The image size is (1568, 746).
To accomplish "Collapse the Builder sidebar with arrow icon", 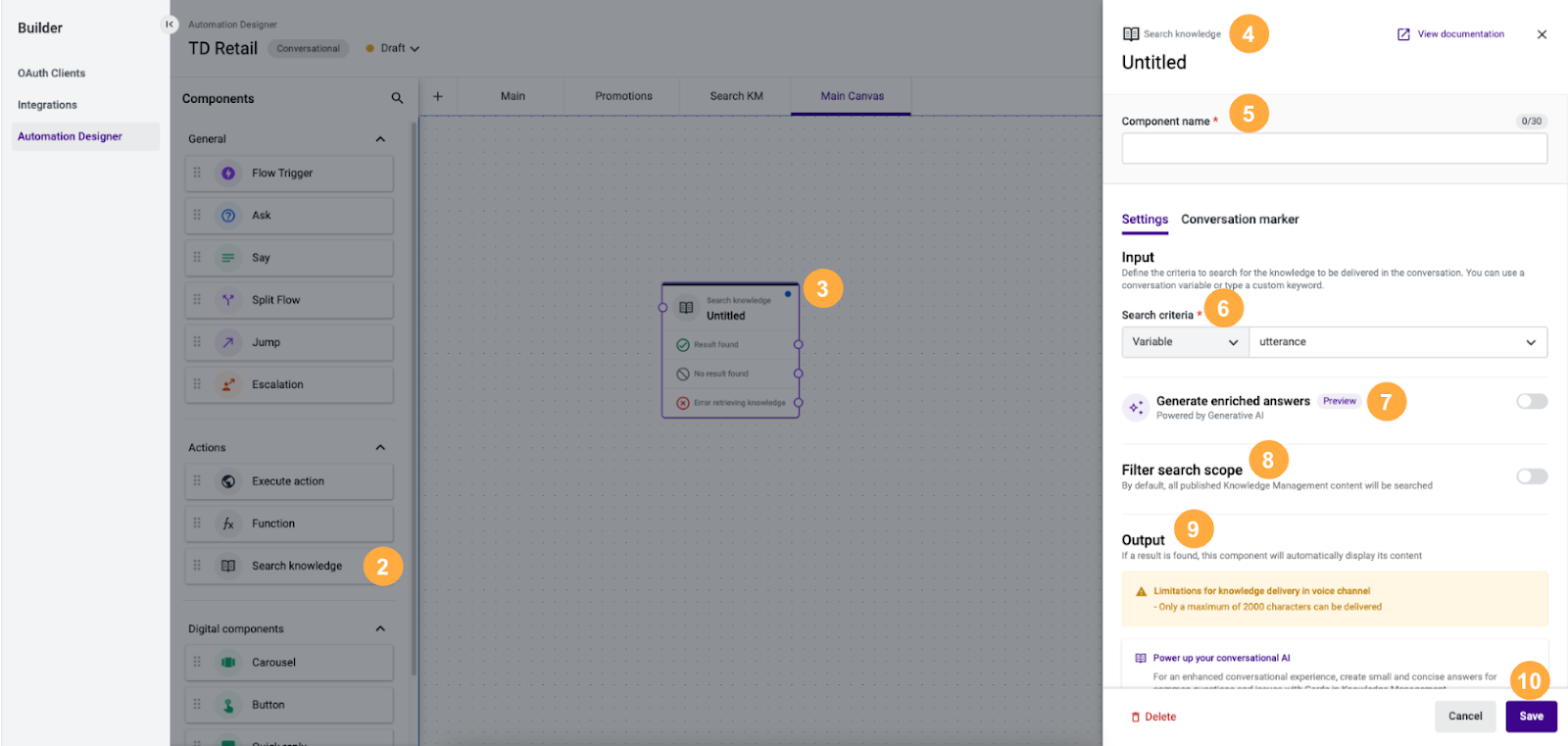I will tap(170, 25).
